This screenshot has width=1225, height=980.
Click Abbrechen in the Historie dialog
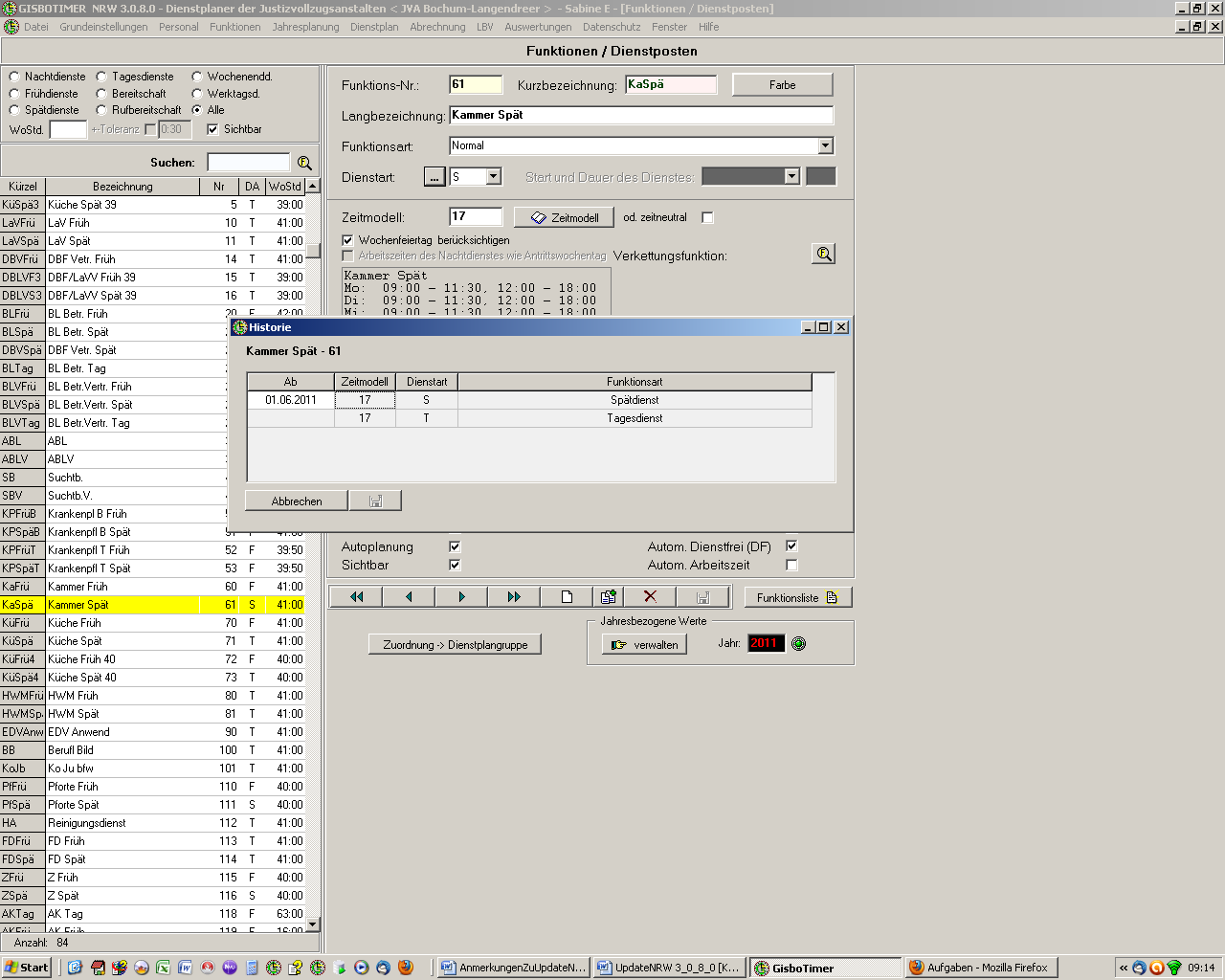tap(297, 501)
